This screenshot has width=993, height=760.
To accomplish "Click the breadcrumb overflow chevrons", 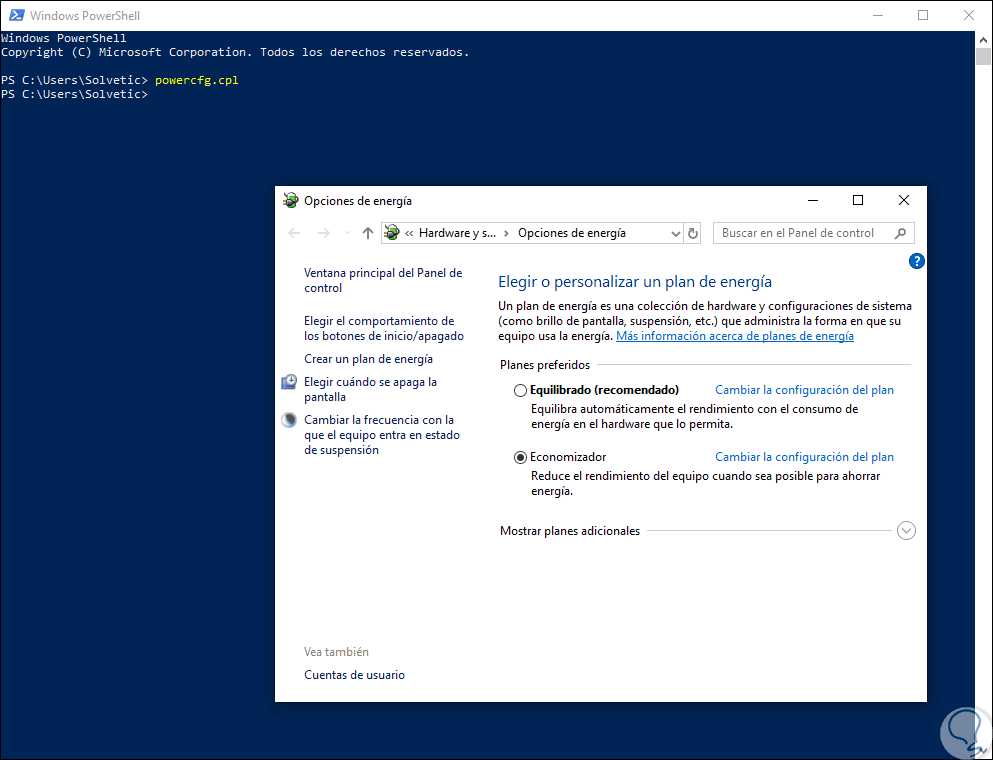I will 409,233.
